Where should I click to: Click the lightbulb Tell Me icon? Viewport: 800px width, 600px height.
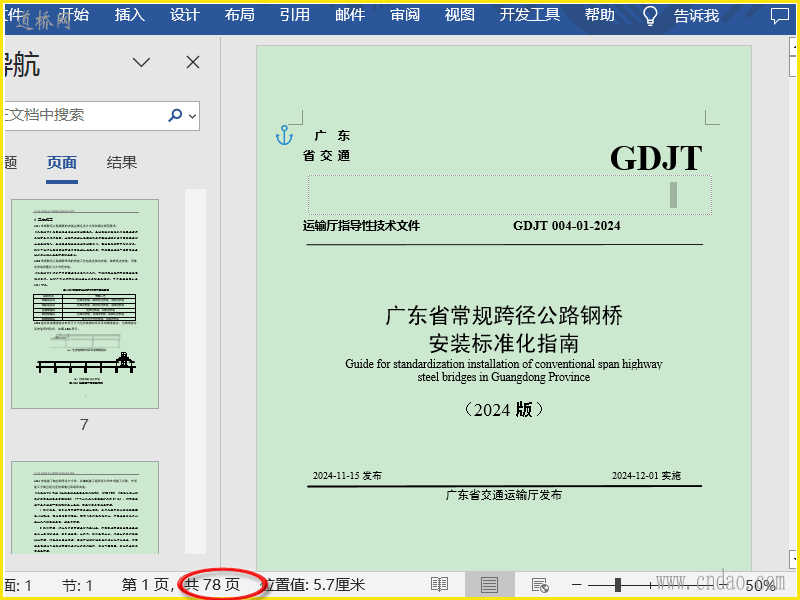tap(650, 16)
